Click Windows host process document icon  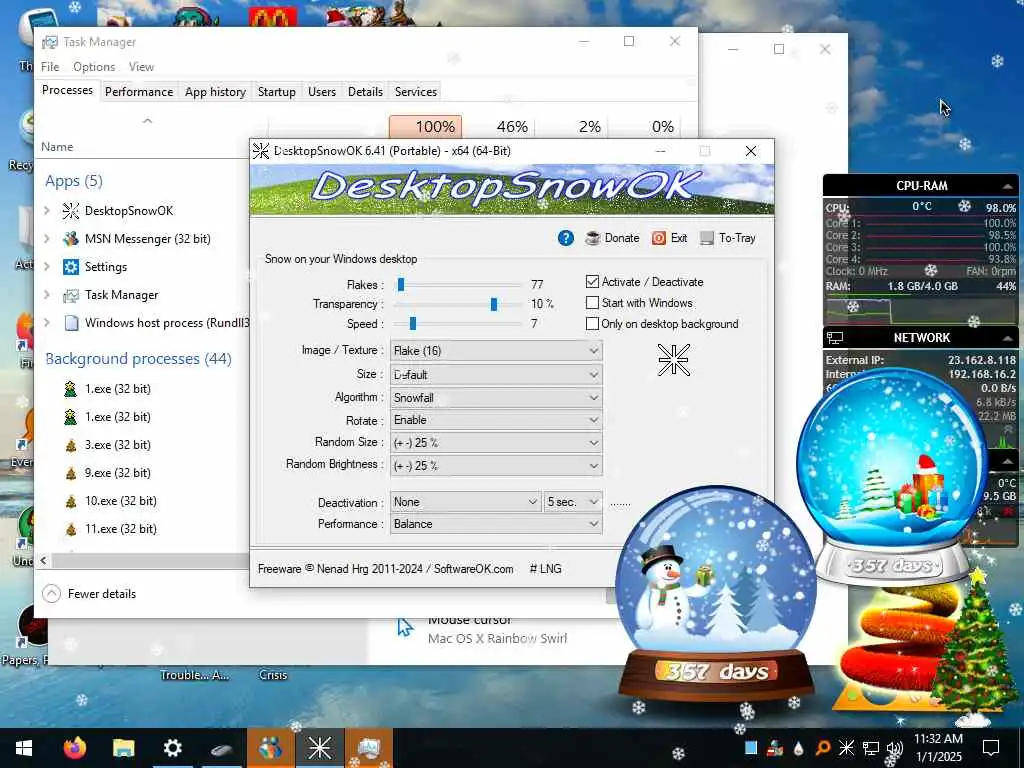click(x=71, y=323)
